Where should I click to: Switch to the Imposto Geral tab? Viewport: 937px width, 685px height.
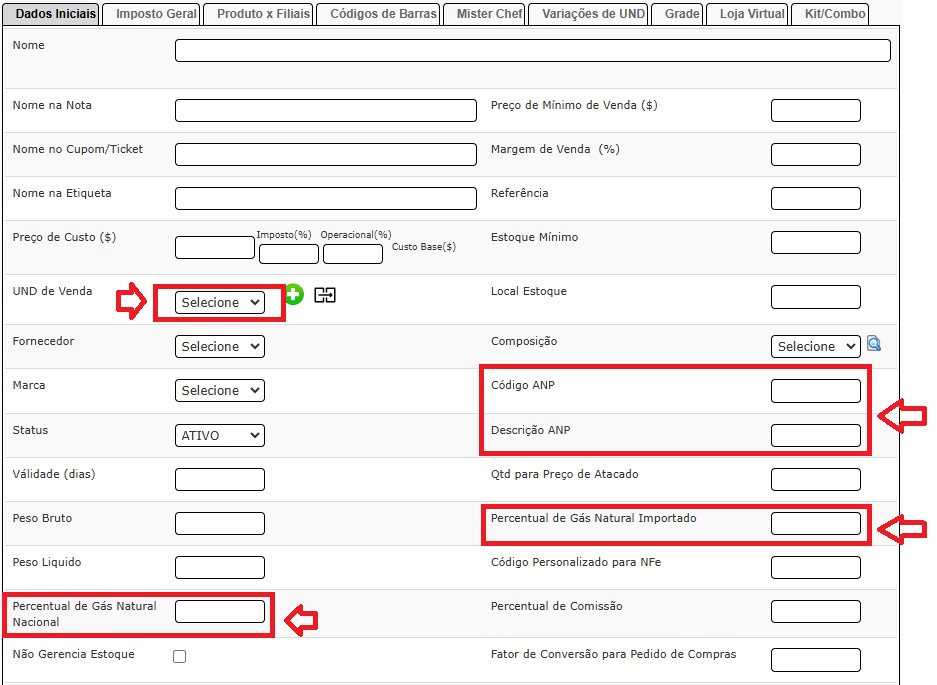coord(156,14)
